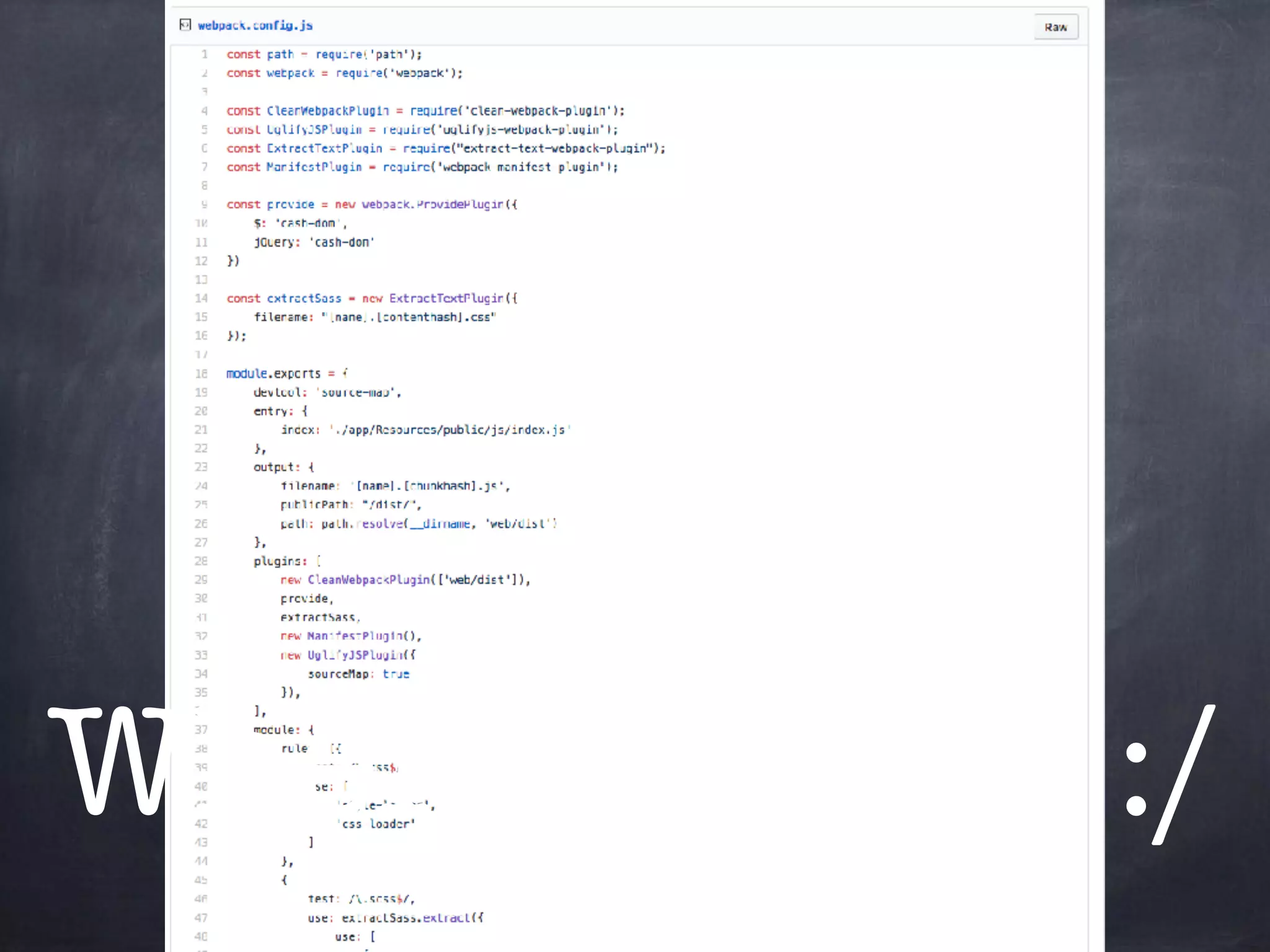Click line number 37 in gutter
Image resolution: width=1270 pixels, height=952 pixels.
[x=202, y=730]
